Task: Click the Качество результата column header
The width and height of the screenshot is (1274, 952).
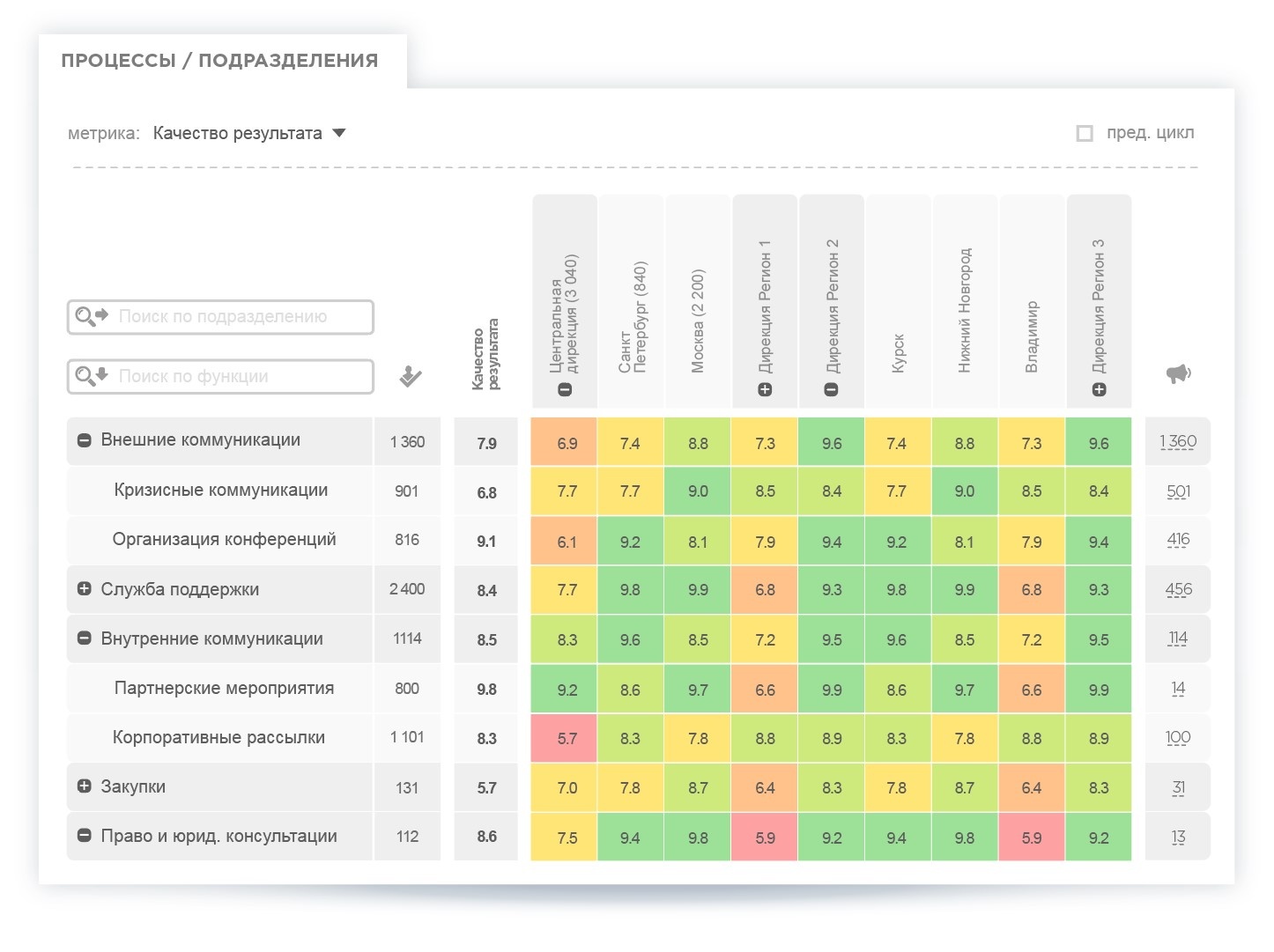Action: click(485, 354)
